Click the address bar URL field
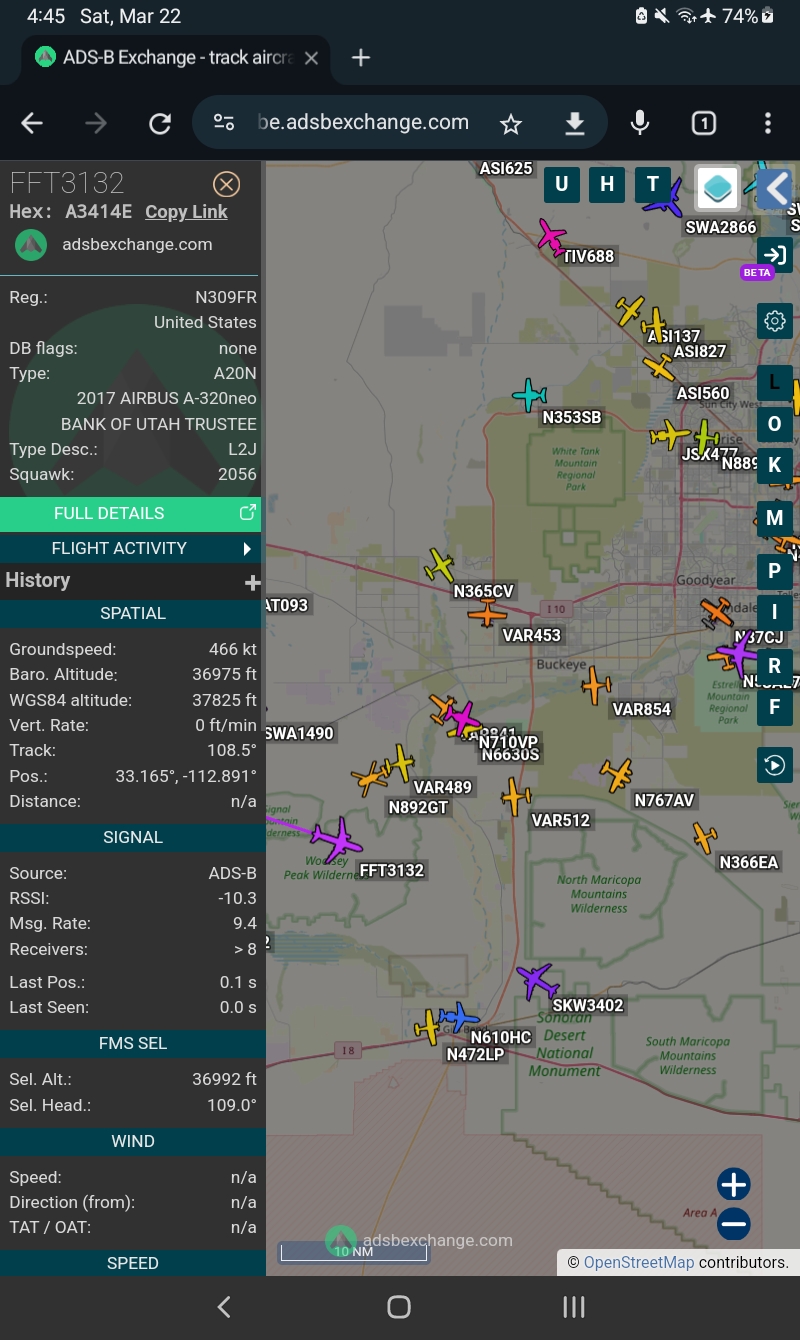The height and width of the screenshot is (1340, 800). [x=363, y=123]
